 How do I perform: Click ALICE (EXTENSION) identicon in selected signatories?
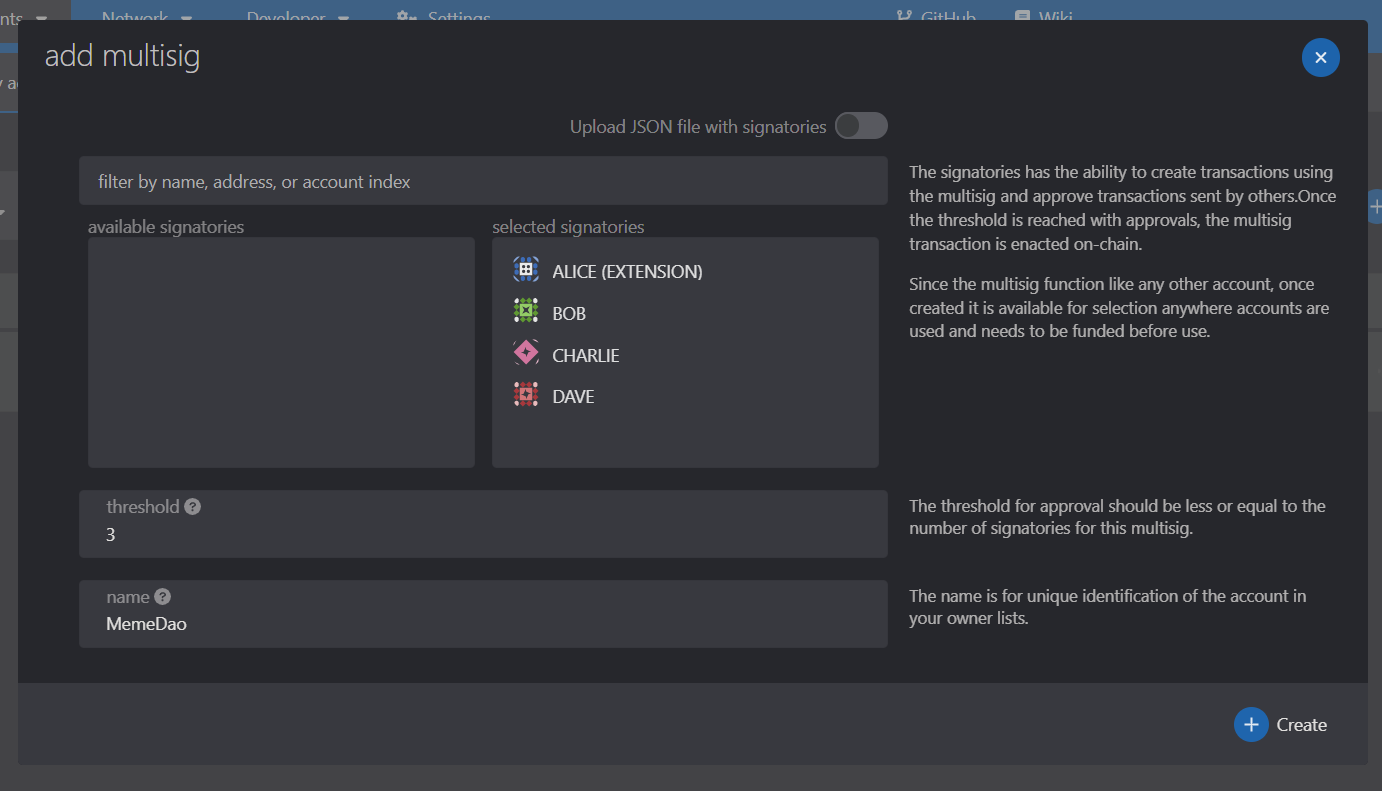click(526, 270)
